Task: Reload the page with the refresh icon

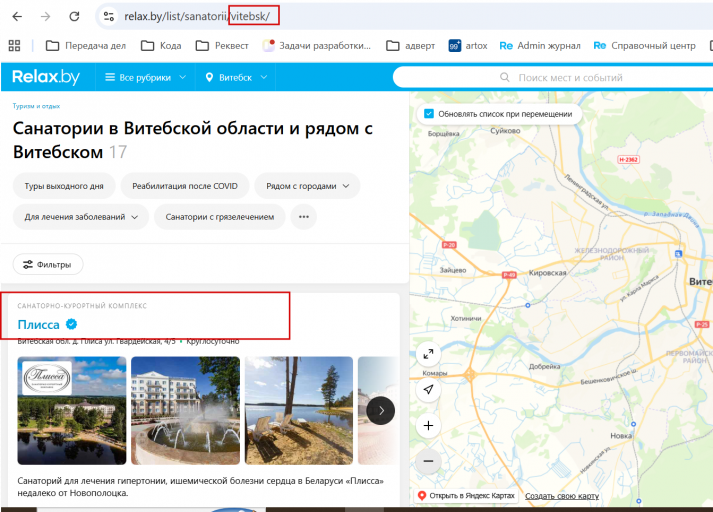Action: tap(74, 17)
